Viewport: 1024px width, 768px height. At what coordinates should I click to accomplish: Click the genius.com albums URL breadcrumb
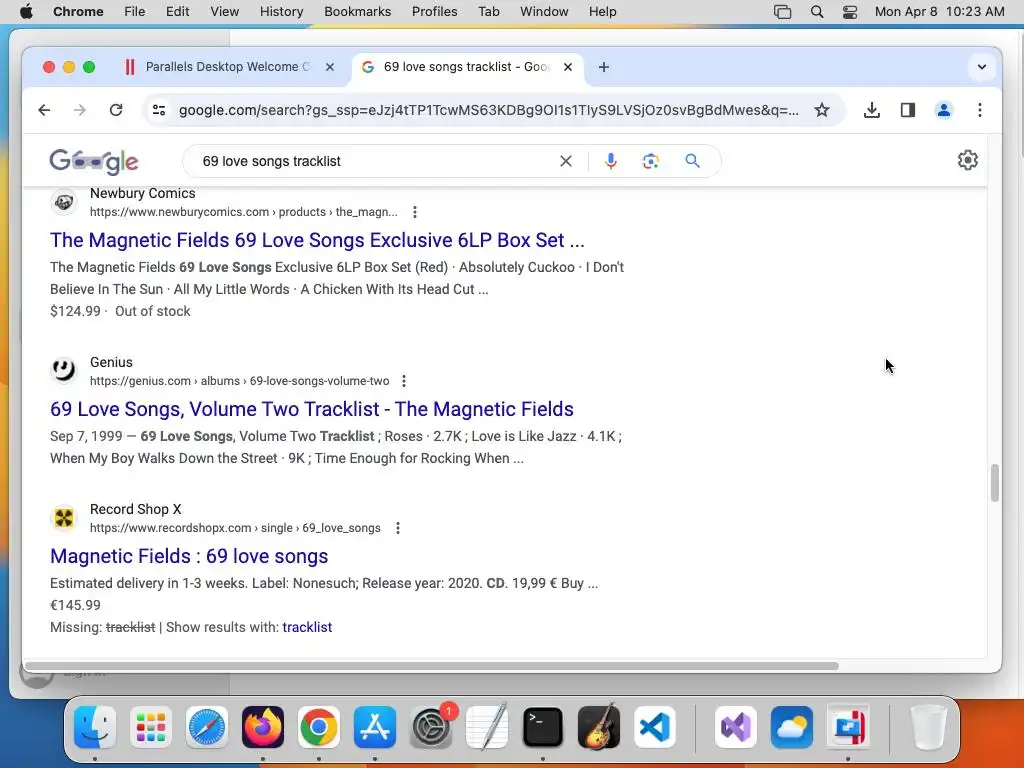coord(240,381)
